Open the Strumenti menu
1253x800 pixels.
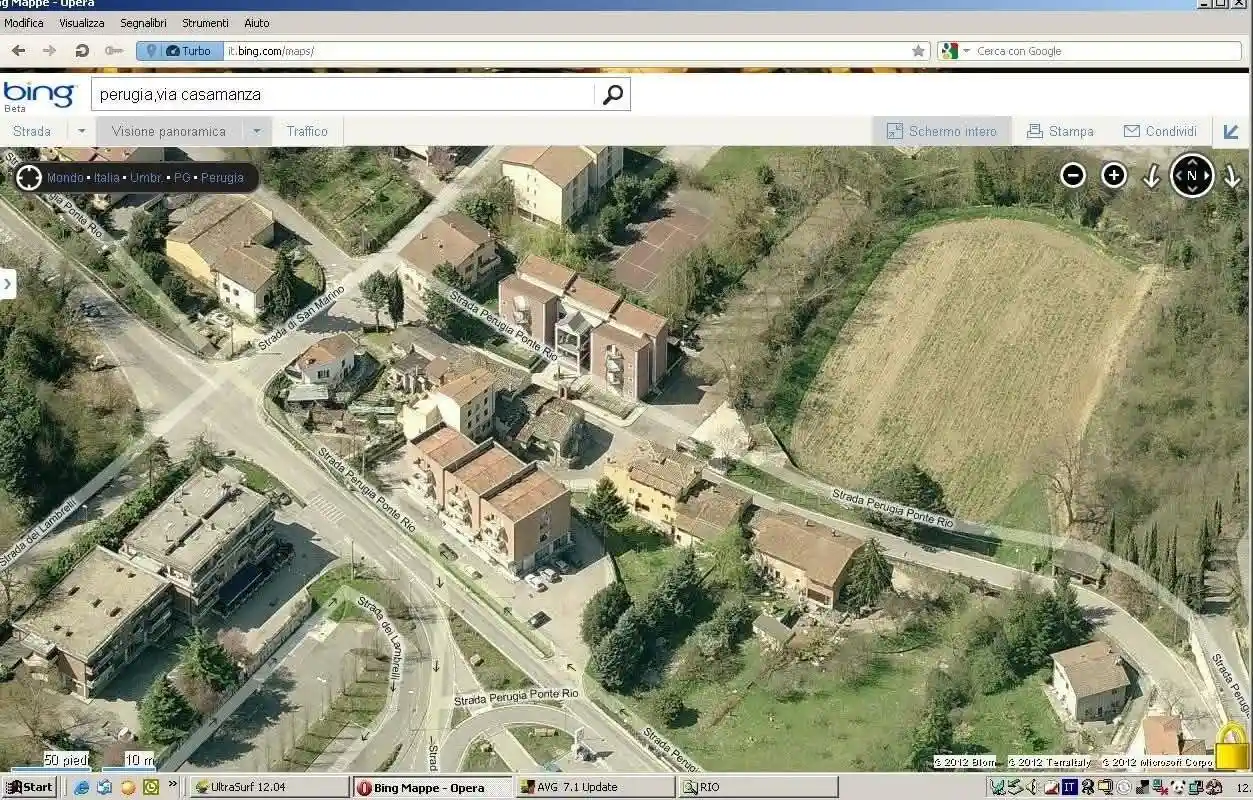(x=205, y=23)
